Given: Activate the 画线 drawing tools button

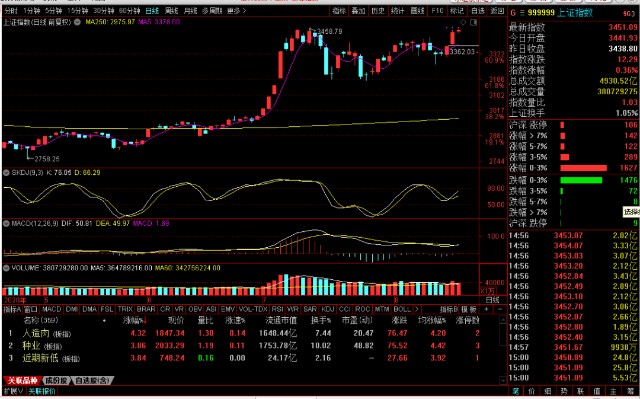Looking at the screenshot, I should click(418, 11).
